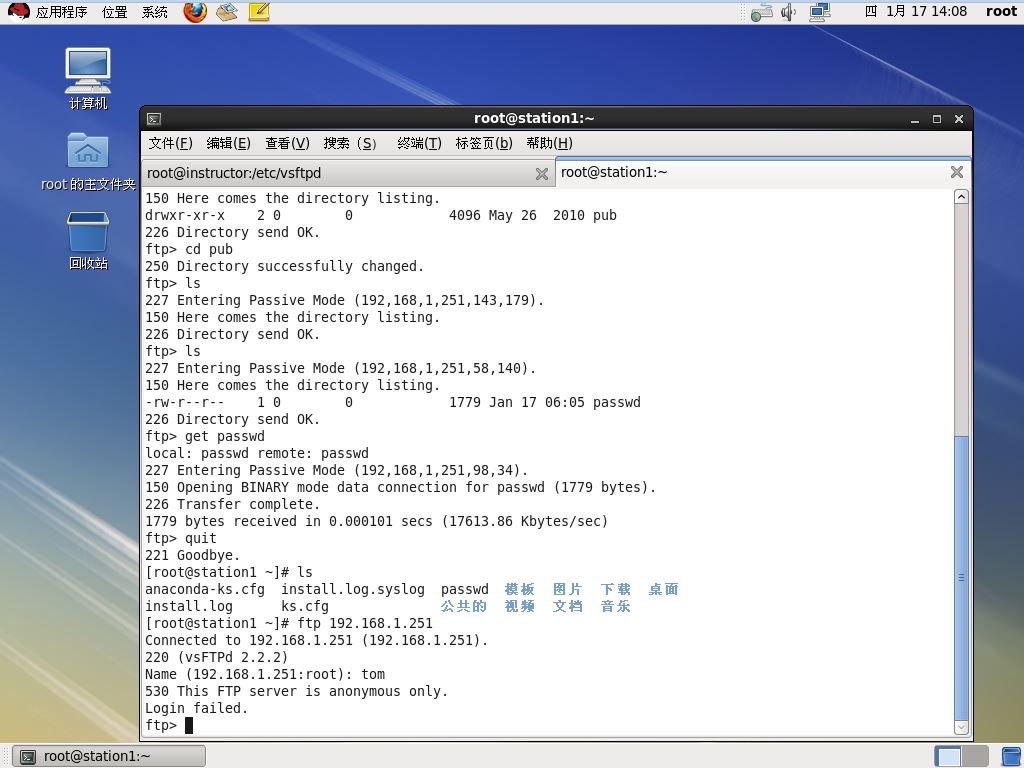Click the '桌面' directory name
1024x768 pixels.
click(x=664, y=589)
